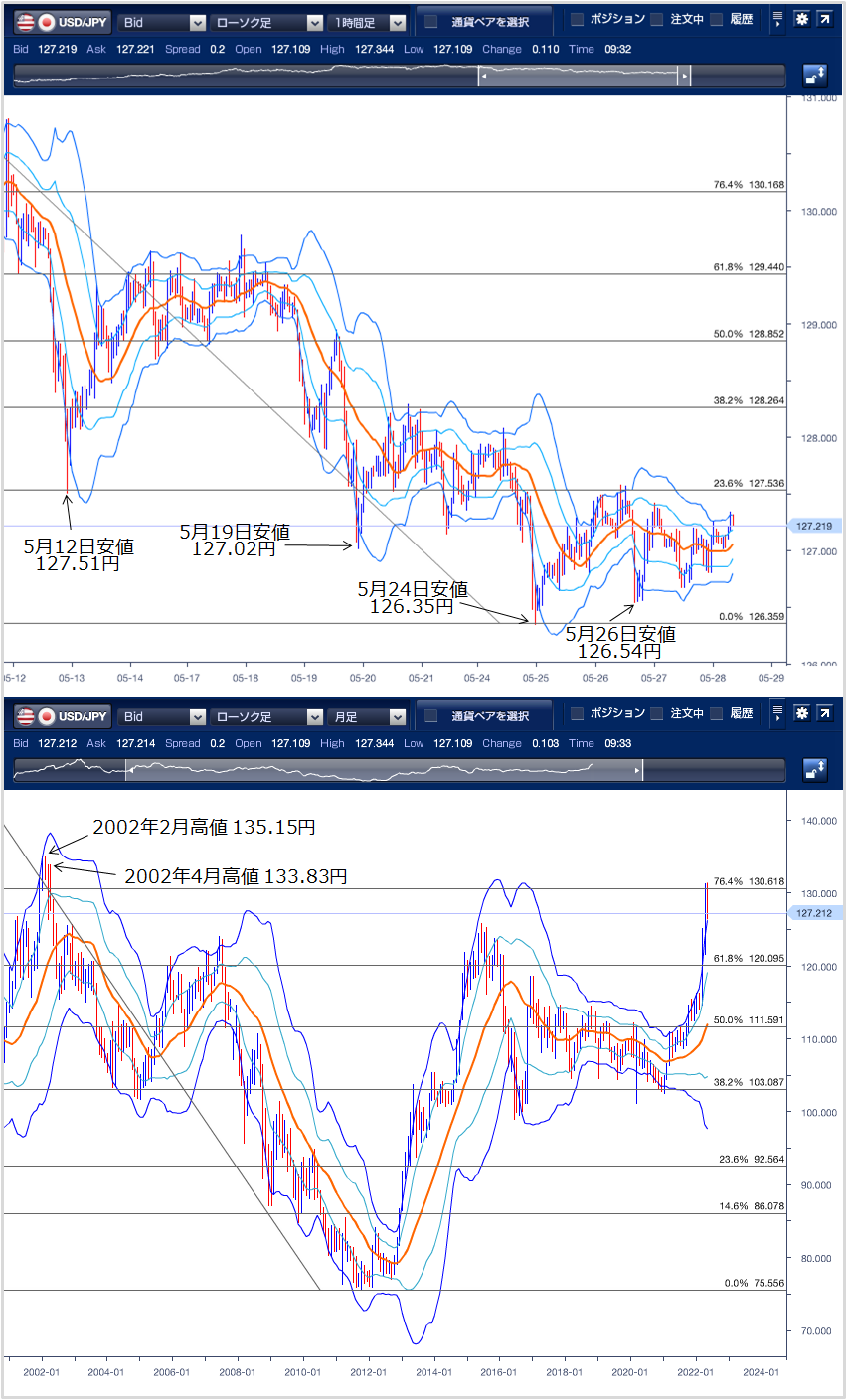Screen dimensions: 847x1400
Task: Click the zoom reset icon beside the lower range slider
Action: 814,770
